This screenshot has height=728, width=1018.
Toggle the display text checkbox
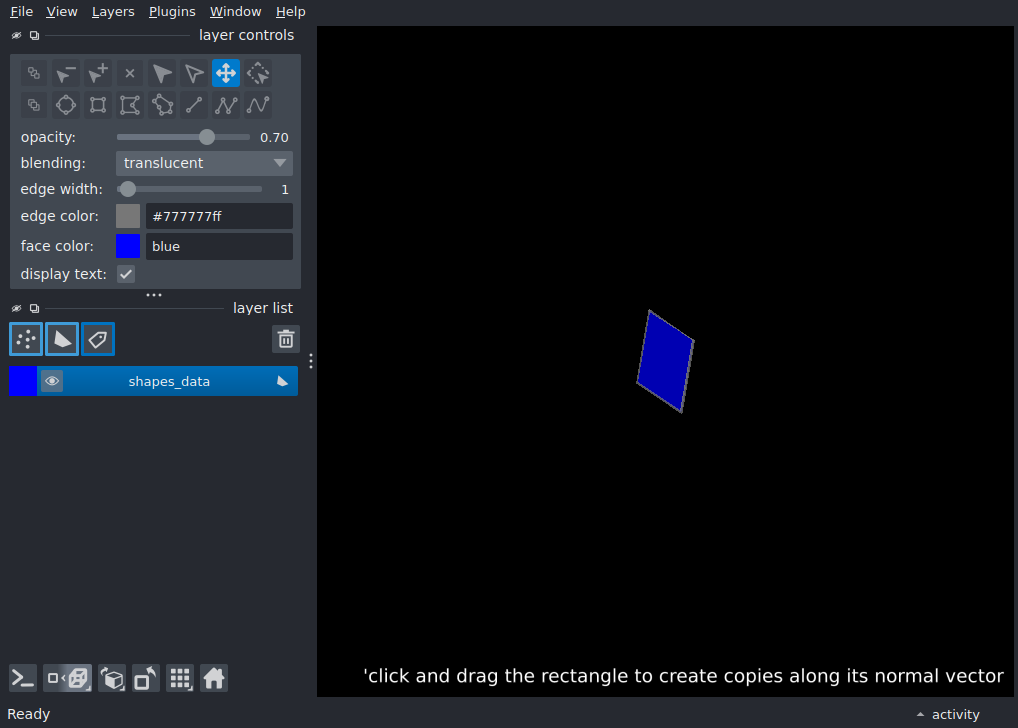pyautogui.click(x=126, y=274)
